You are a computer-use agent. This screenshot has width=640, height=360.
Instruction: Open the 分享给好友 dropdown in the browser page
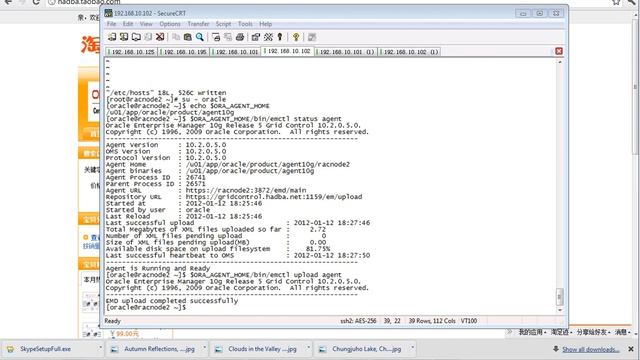tap(593, 332)
